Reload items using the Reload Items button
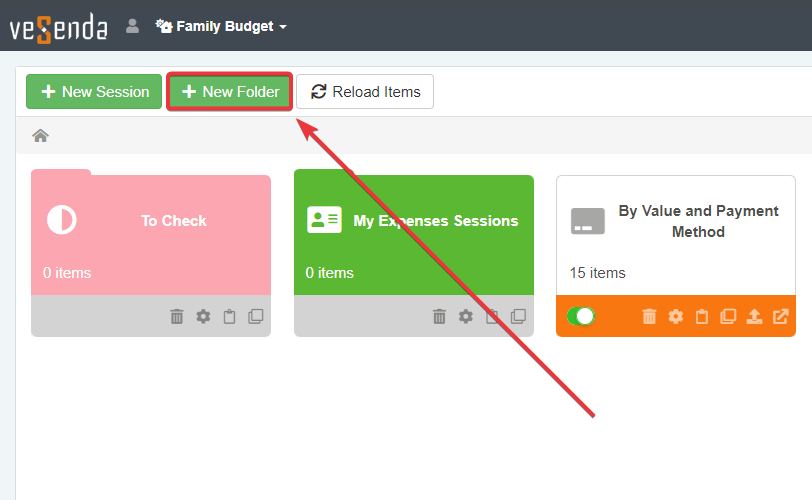This screenshot has height=500, width=812. [365, 92]
